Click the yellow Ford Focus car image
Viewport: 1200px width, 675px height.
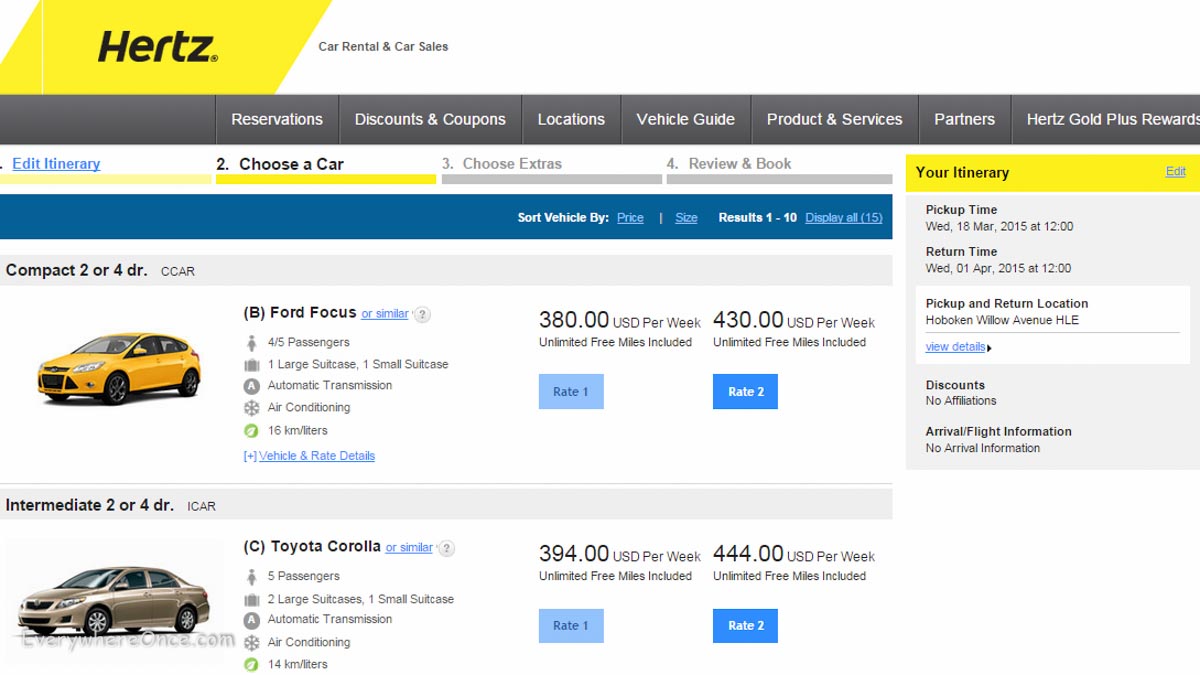click(x=118, y=367)
